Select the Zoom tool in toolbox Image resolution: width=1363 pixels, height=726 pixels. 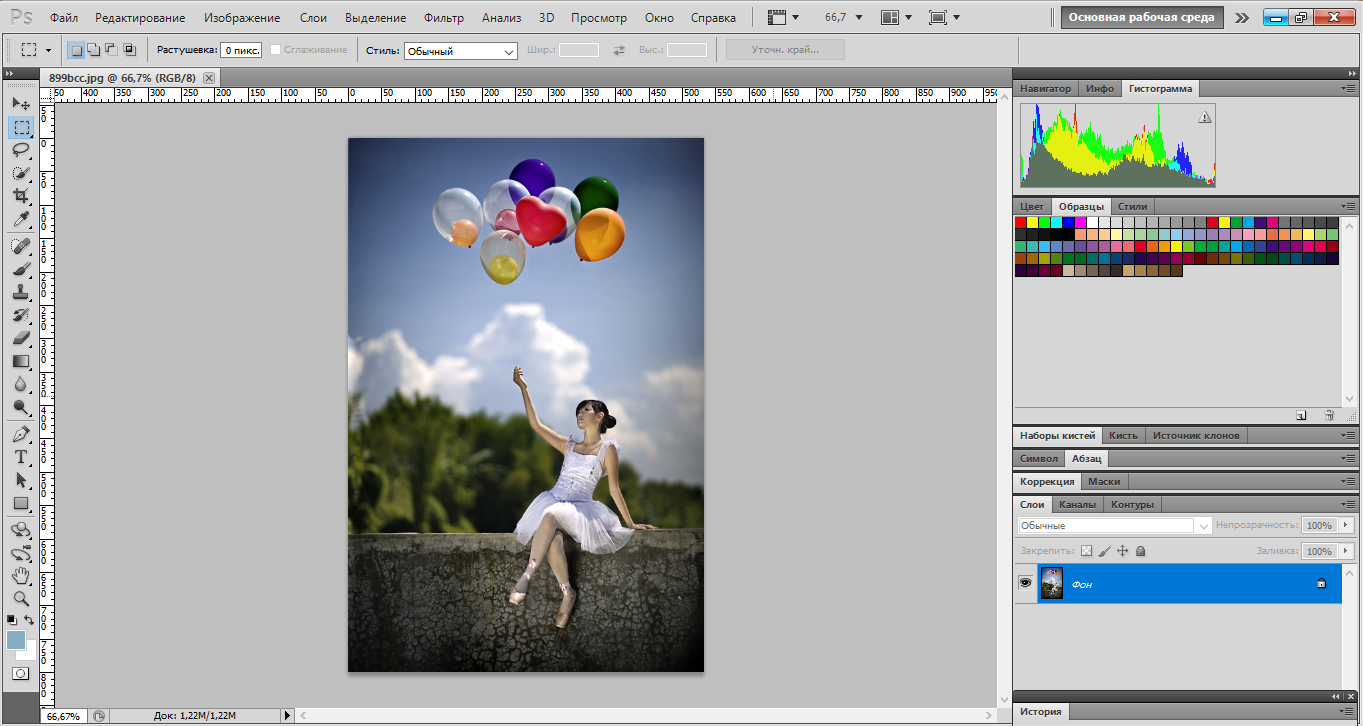point(20,599)
